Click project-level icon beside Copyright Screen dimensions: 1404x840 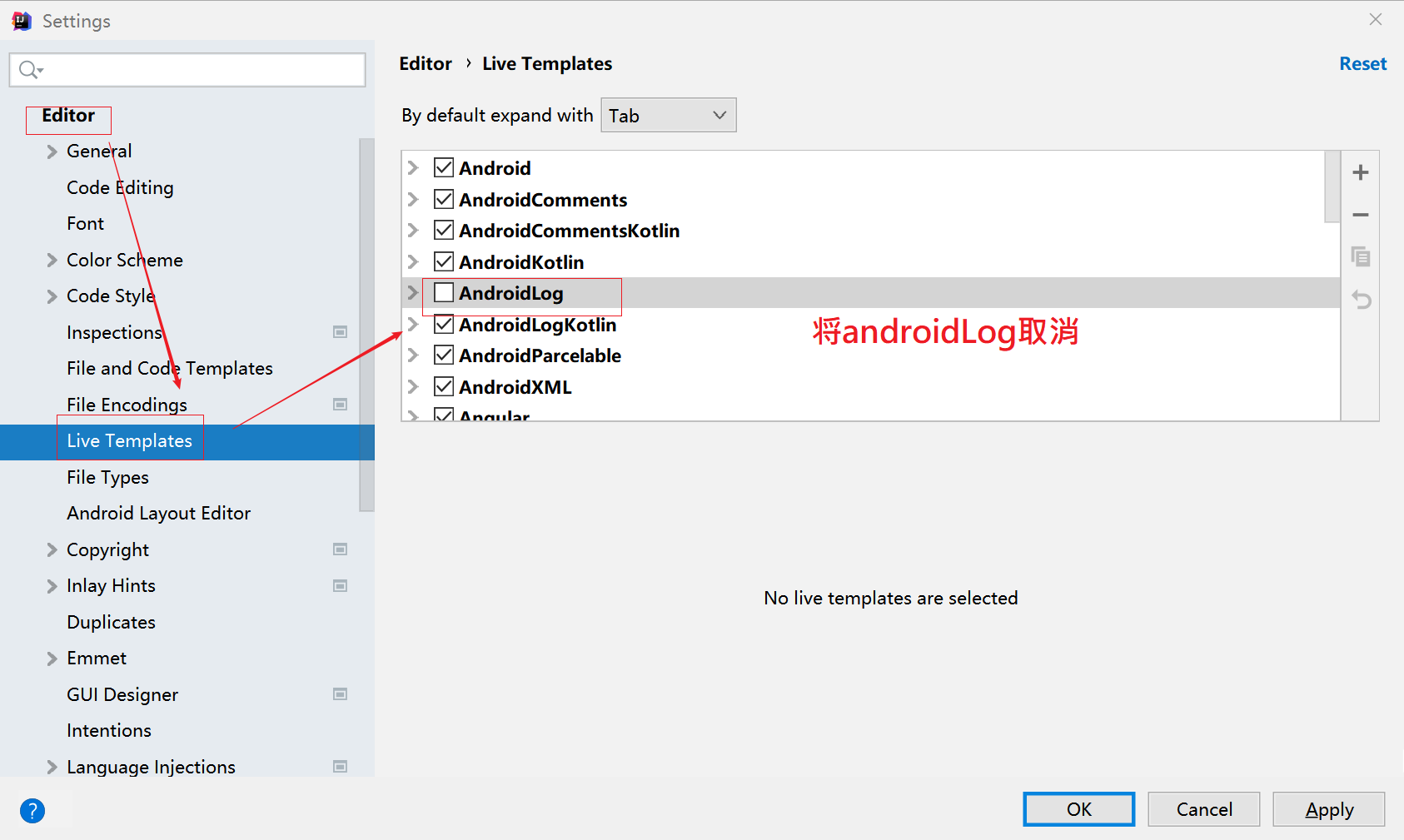(340, 549)
